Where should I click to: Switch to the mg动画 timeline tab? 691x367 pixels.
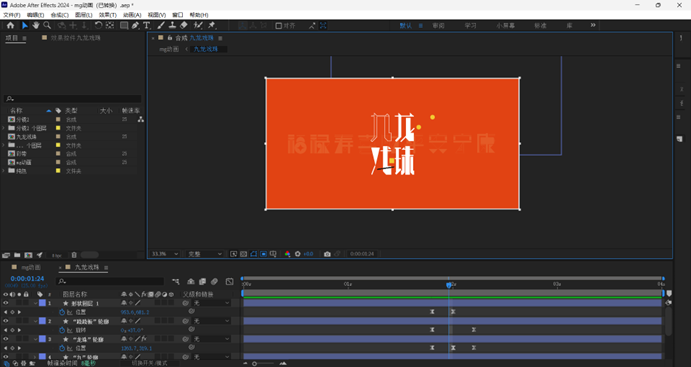click(31, 267)
